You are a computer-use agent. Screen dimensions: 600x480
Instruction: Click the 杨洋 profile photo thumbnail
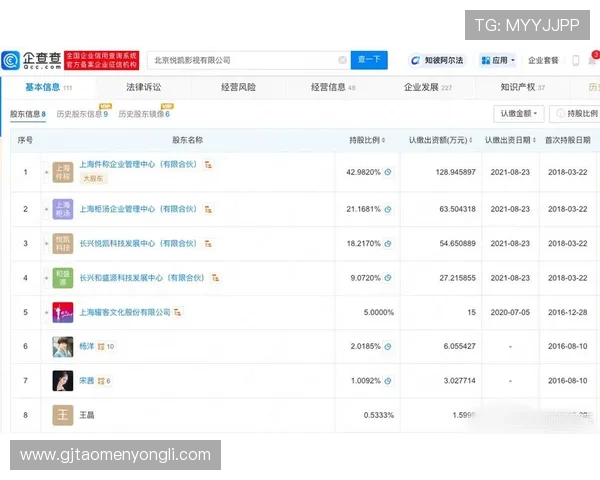(x=63, y=347)
